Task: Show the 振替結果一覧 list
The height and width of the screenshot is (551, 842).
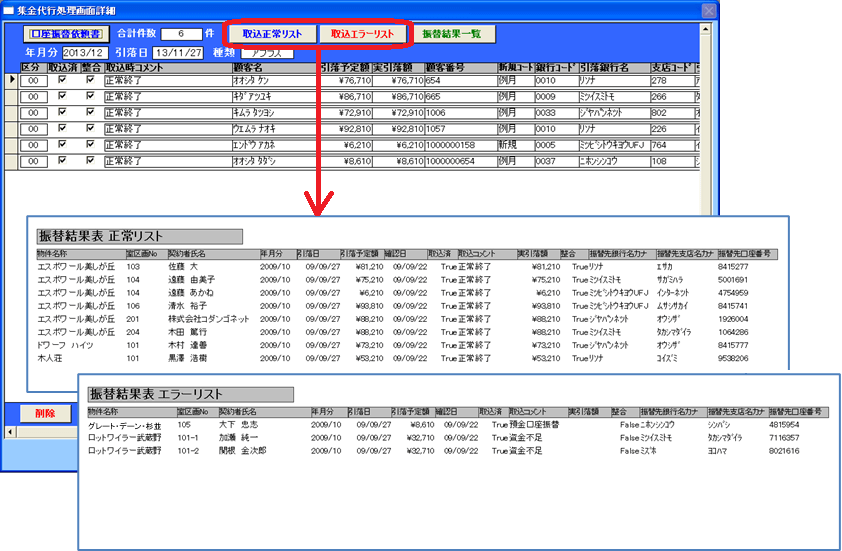Action: coord(451,34)
